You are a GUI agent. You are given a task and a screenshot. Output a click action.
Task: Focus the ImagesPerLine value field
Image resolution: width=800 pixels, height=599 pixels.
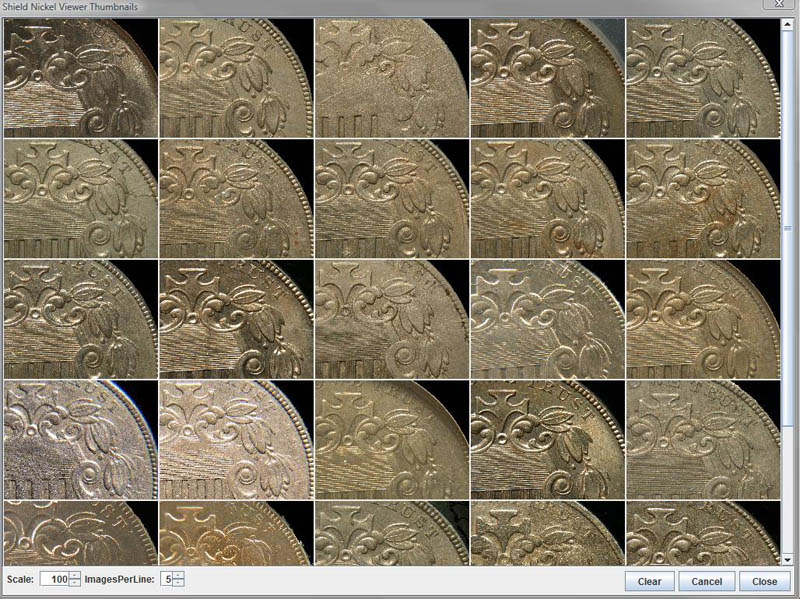coord(166,579)
